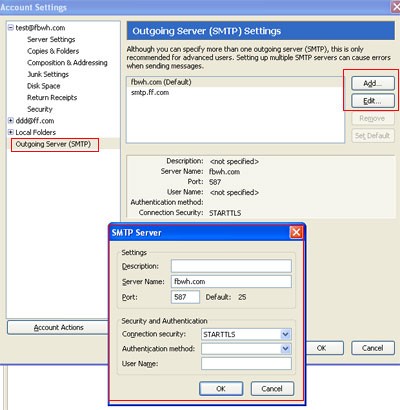Open the Account Actions button menu
Viewport: 400px width, 410px height.
(x=58, y=327)
